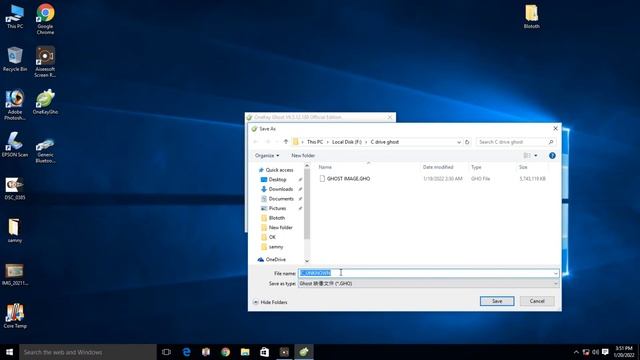Open Task View from taskbar
The image size is (640, 360).
point(166,352)
